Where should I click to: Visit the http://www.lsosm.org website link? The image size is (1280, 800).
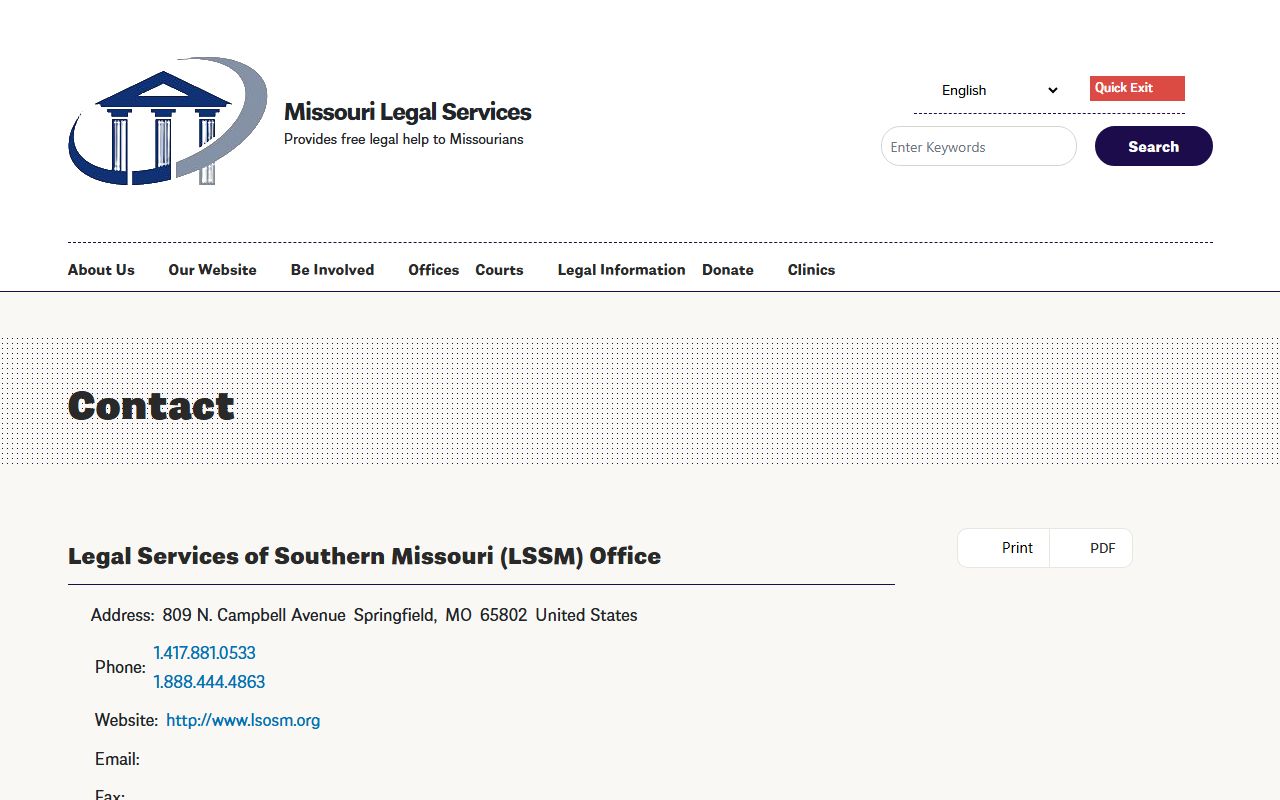tap(243, 720)
